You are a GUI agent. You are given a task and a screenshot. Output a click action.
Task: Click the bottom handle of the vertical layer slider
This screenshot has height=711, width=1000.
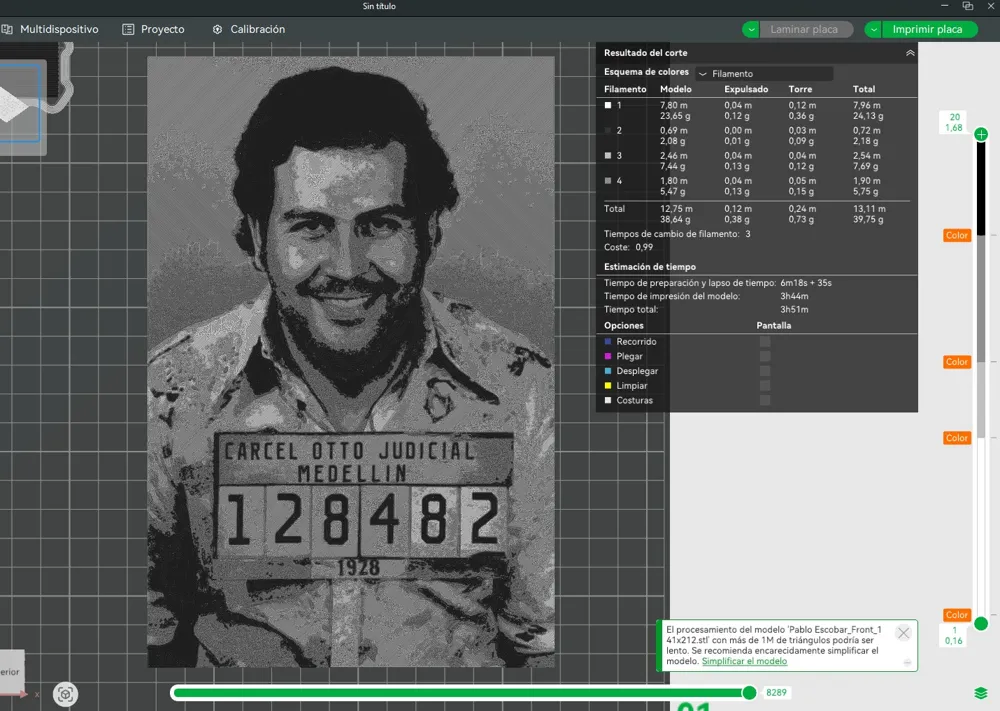[x=981, y=624]
